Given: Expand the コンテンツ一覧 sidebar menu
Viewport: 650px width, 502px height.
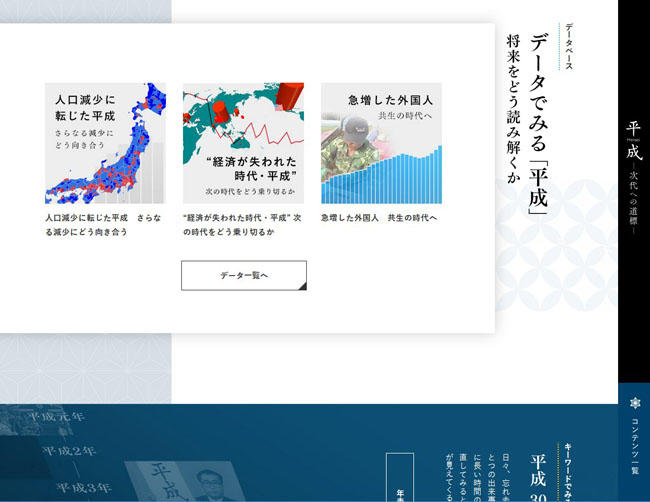Looking at the screenshot, I should coord(634,450).
